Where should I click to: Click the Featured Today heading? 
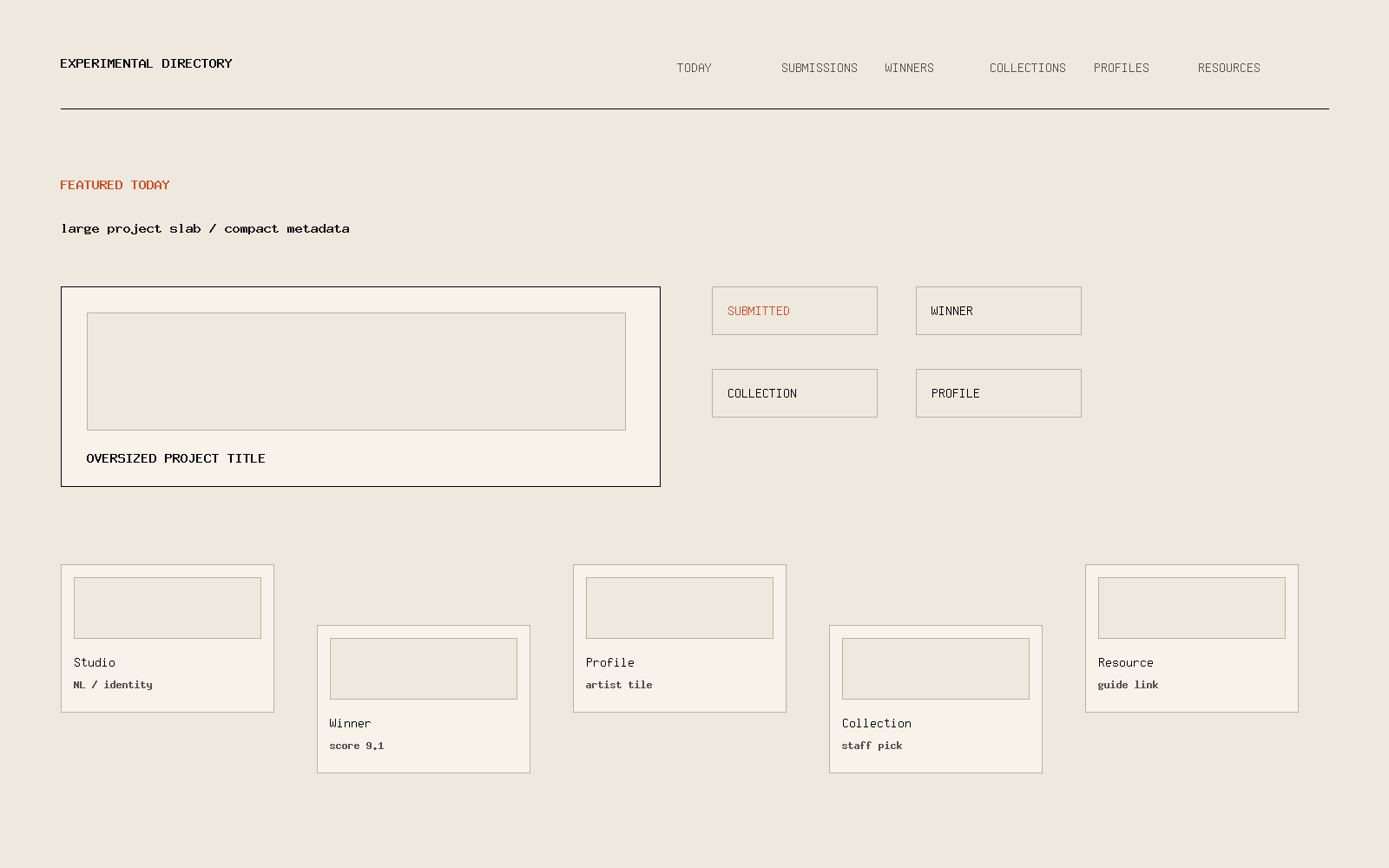115,185
